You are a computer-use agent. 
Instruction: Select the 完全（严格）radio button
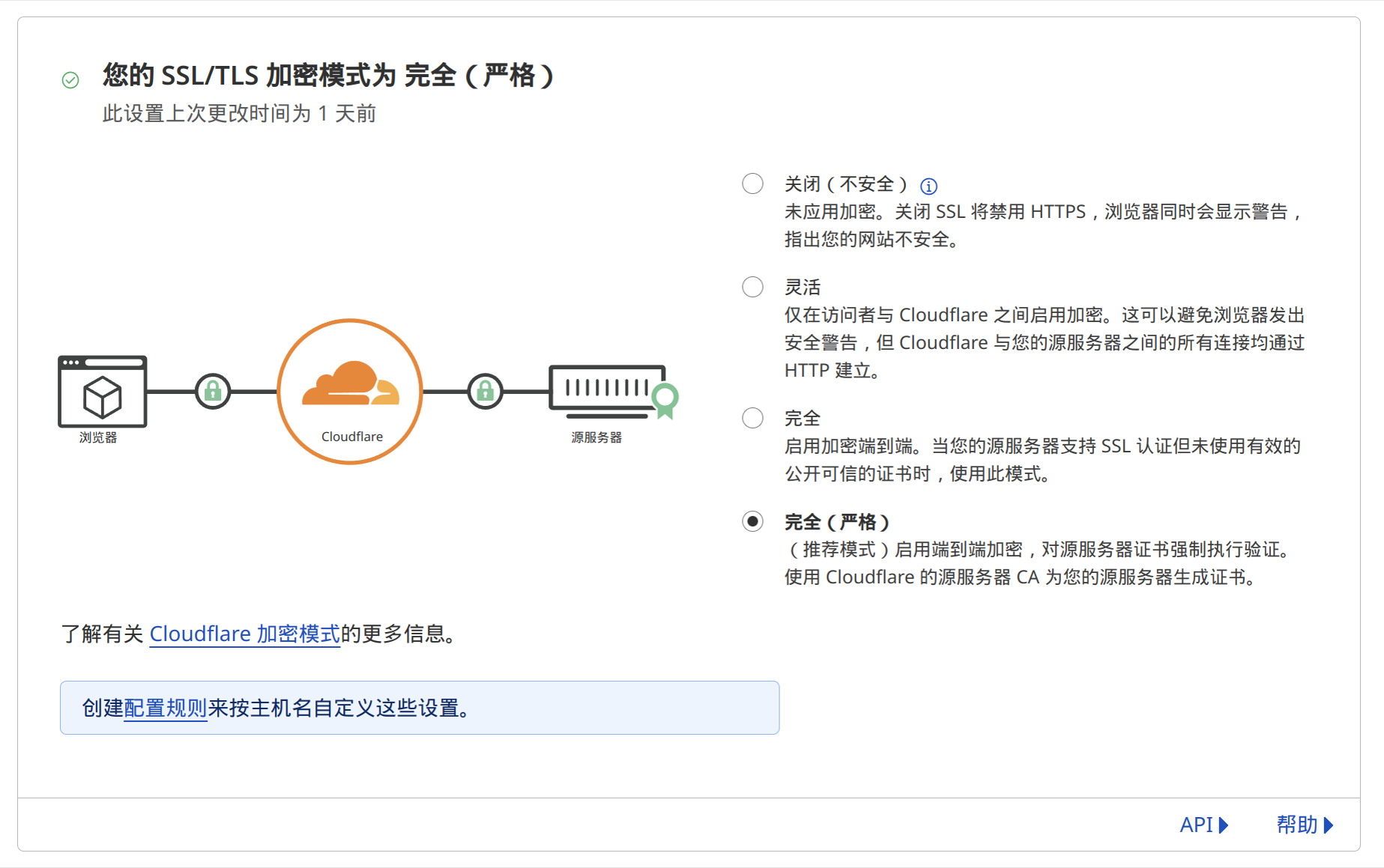tap(752, 521)
